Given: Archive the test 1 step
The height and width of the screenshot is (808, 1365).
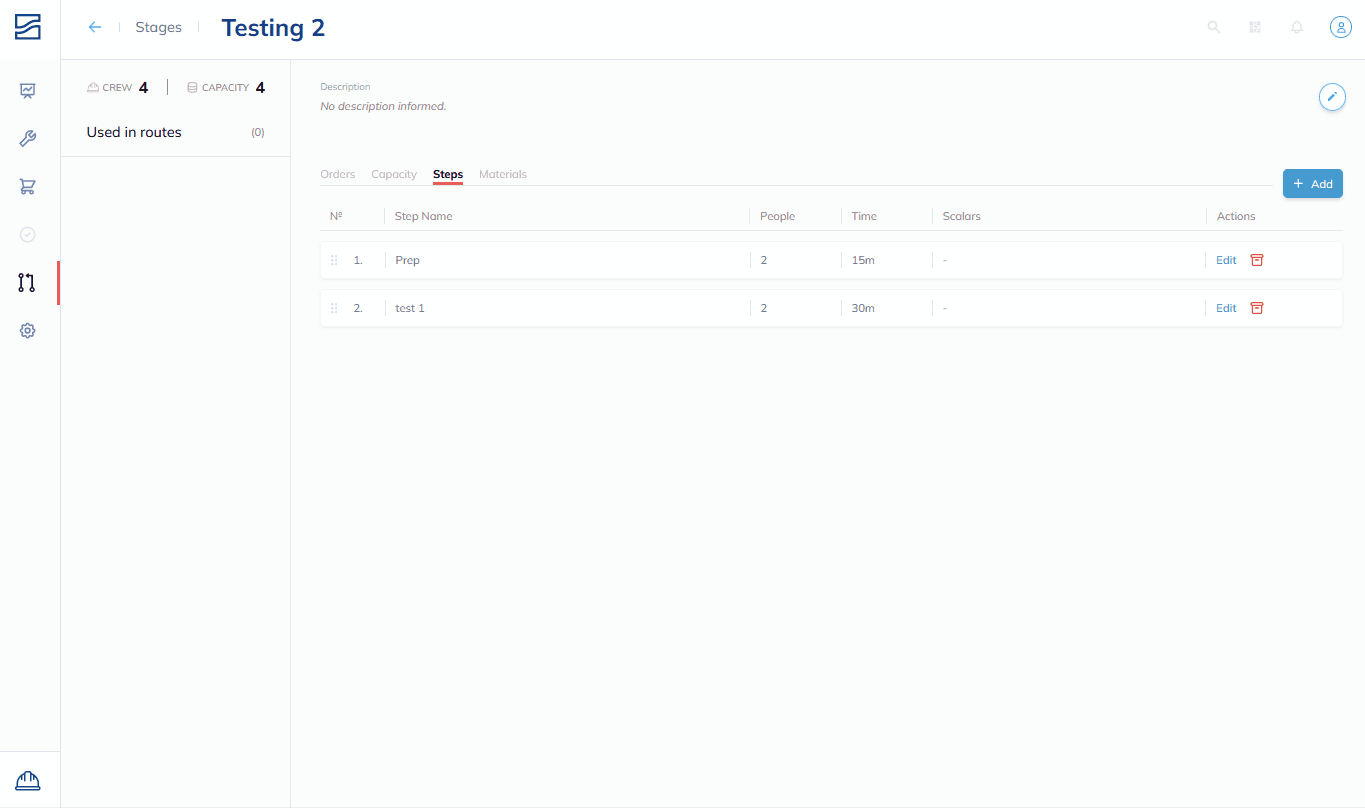Looking at the screenshot, I should pos(1257,308).
